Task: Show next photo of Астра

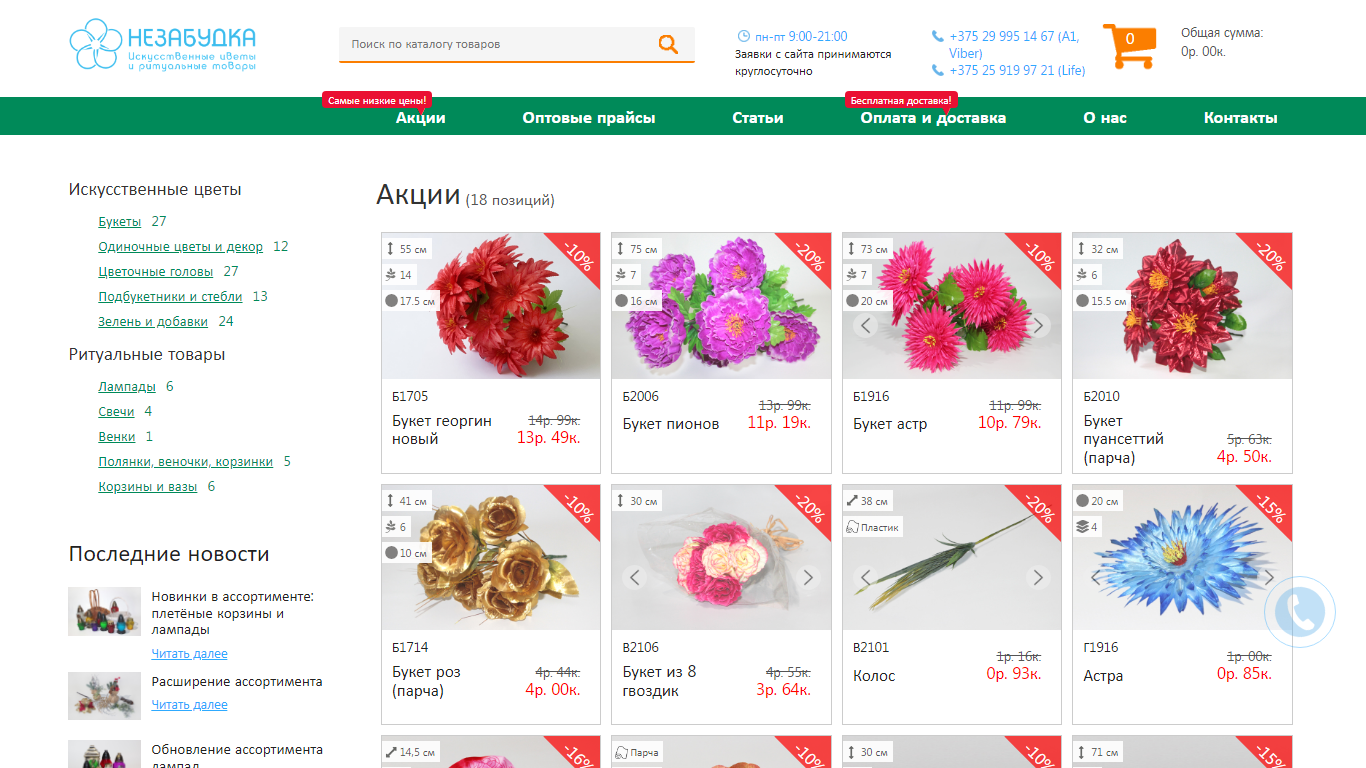Action: [1268, 577]
